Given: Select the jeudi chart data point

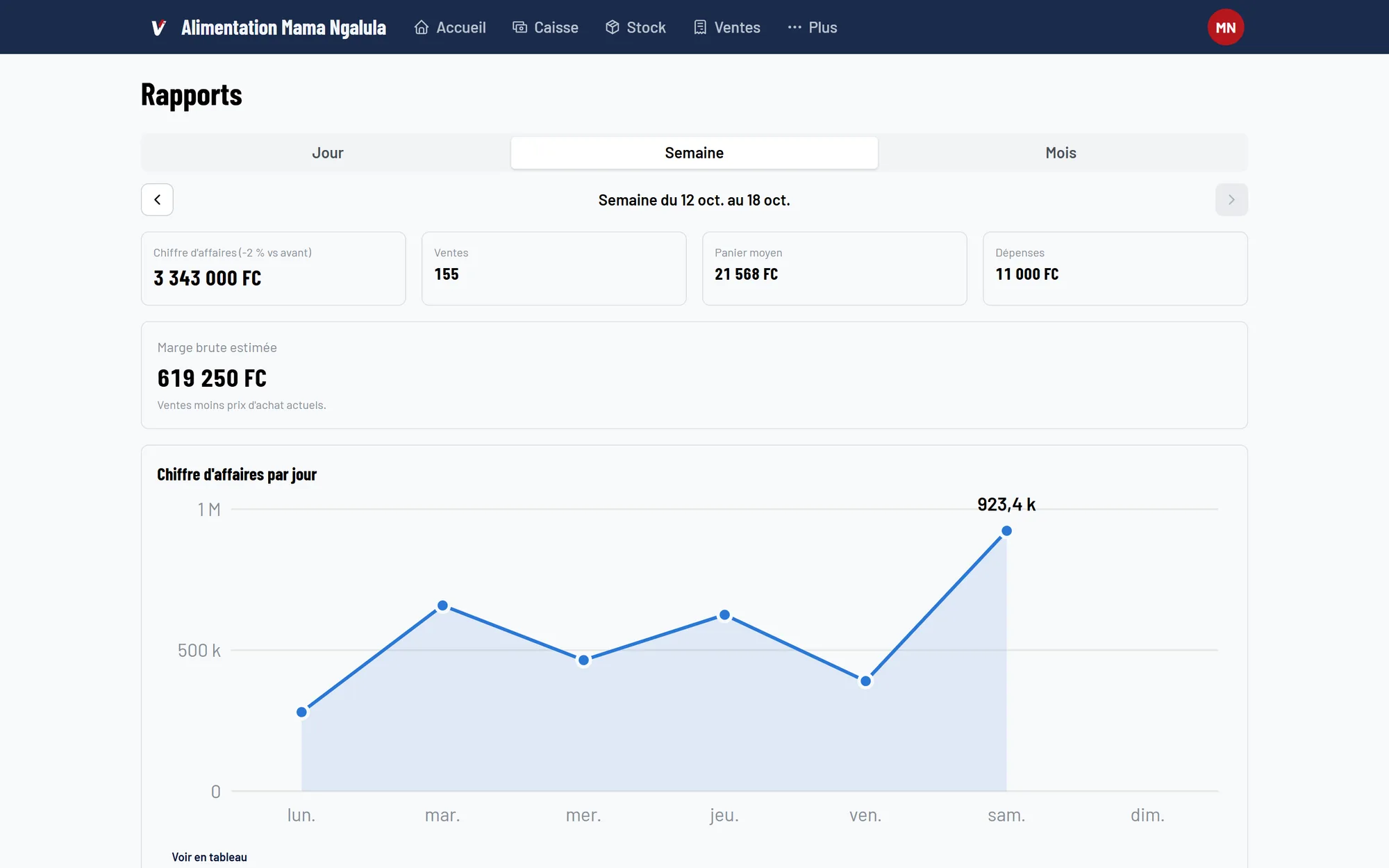Looking at the screenshot, I should (724, 615).
